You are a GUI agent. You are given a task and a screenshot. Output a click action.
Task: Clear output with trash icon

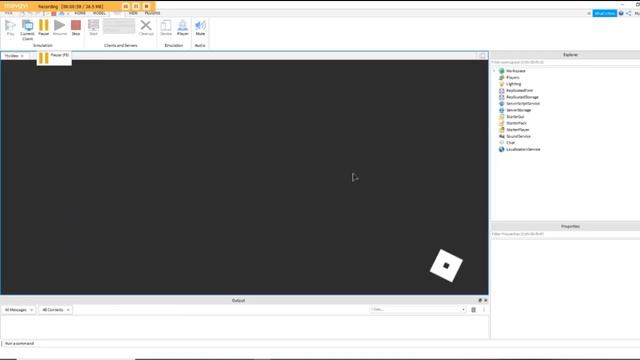point(473,310)
